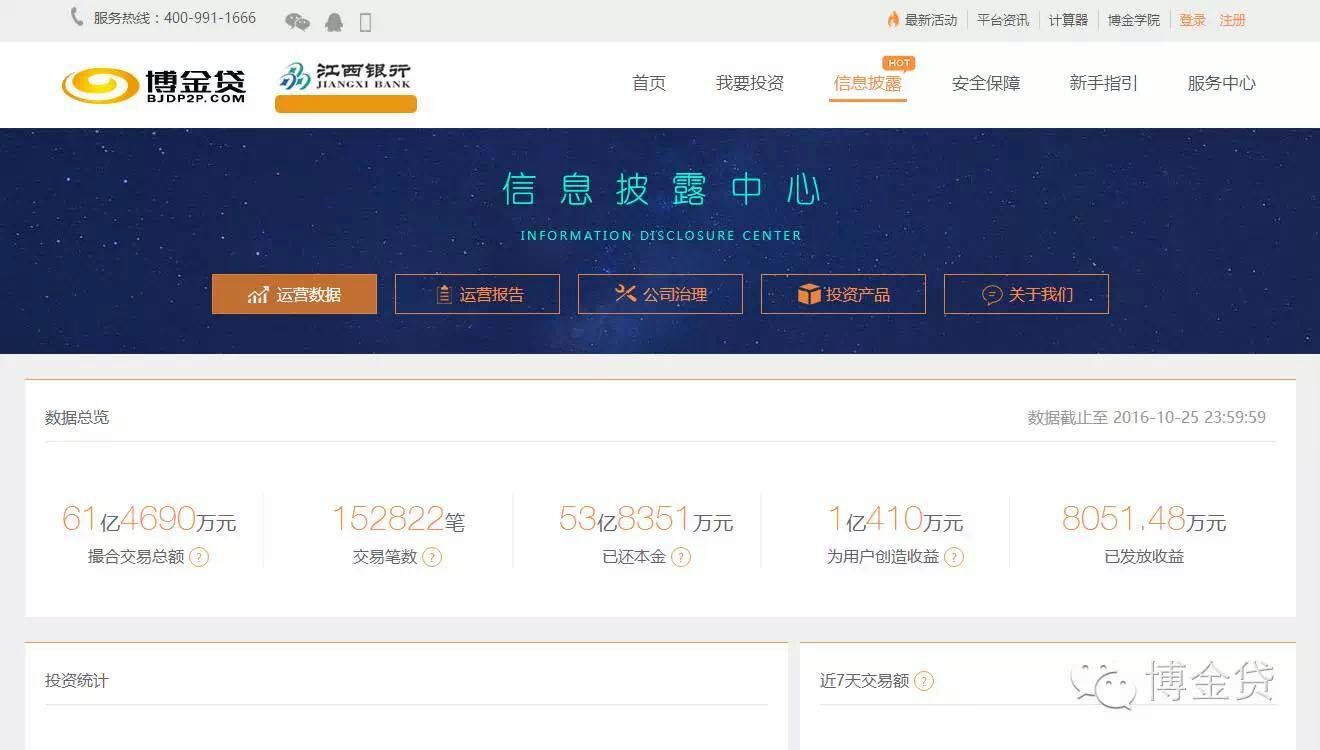
Task: Click the 登录 login link
Action: (1193, 19)
